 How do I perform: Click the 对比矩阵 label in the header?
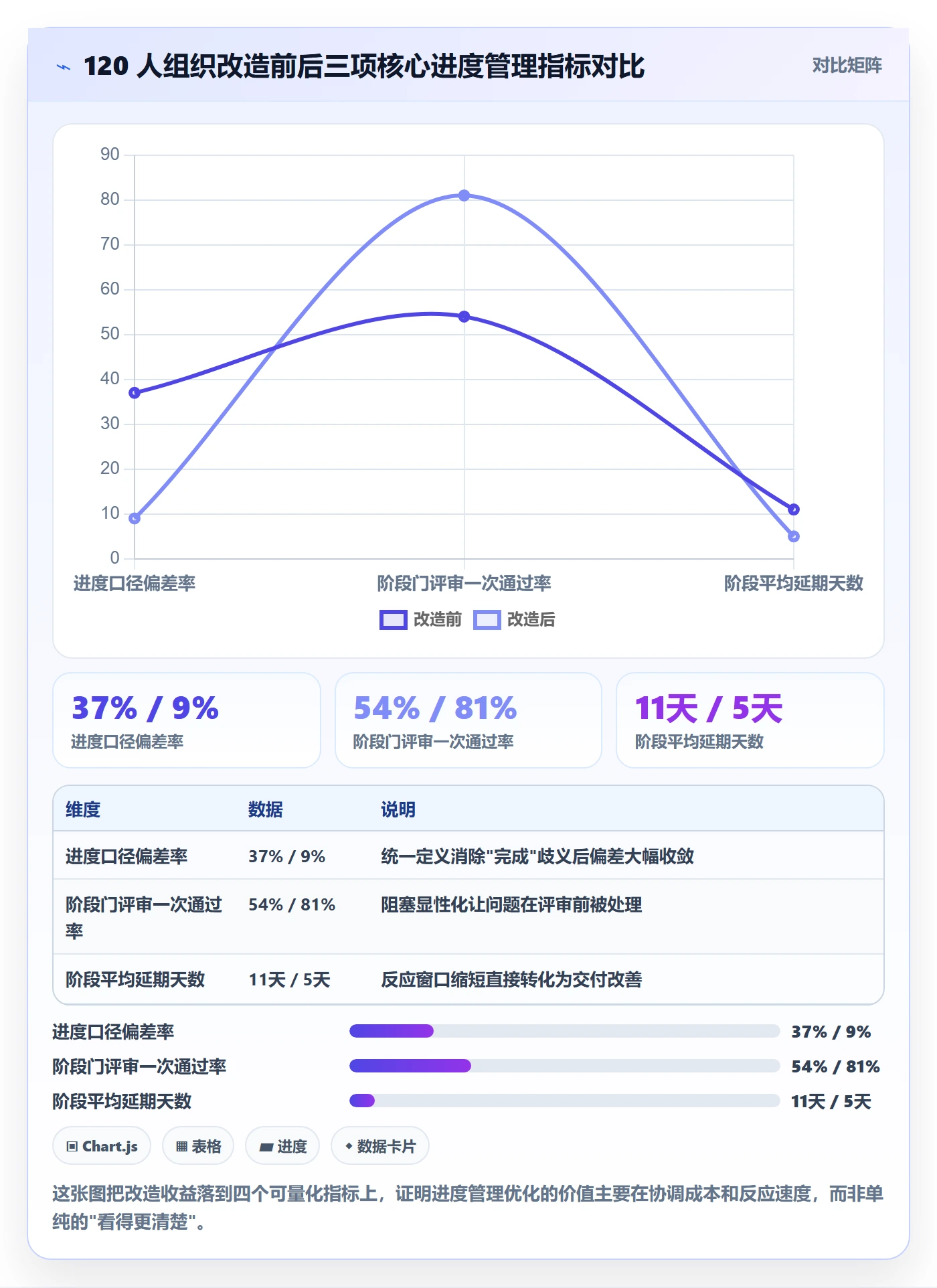847,66
